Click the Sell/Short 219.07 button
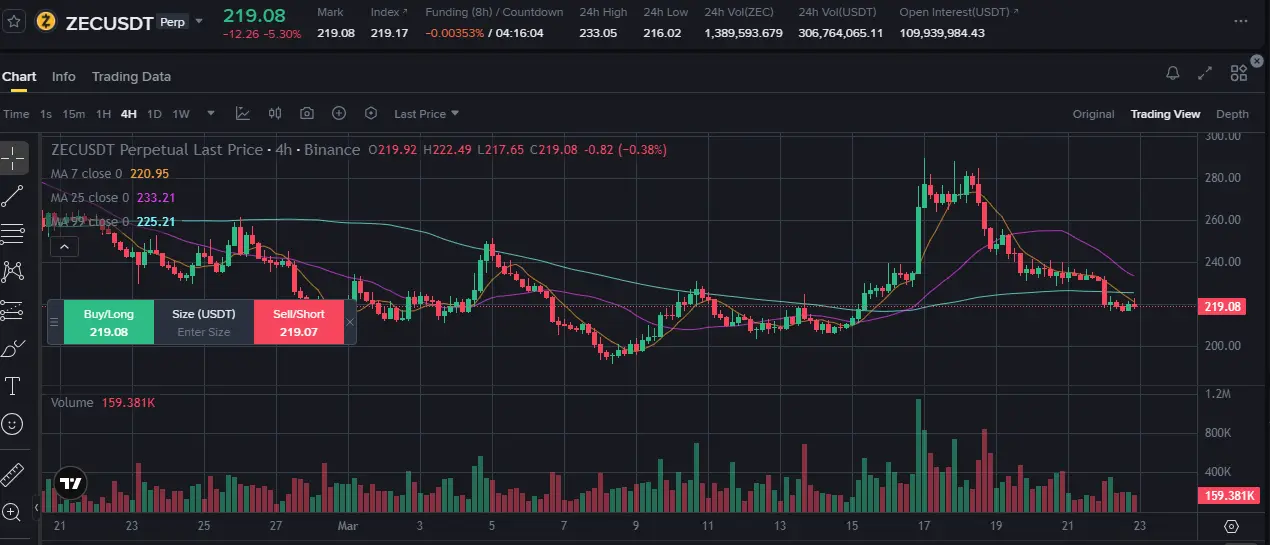Screen dimensions: 1270x545 [298, 322]
